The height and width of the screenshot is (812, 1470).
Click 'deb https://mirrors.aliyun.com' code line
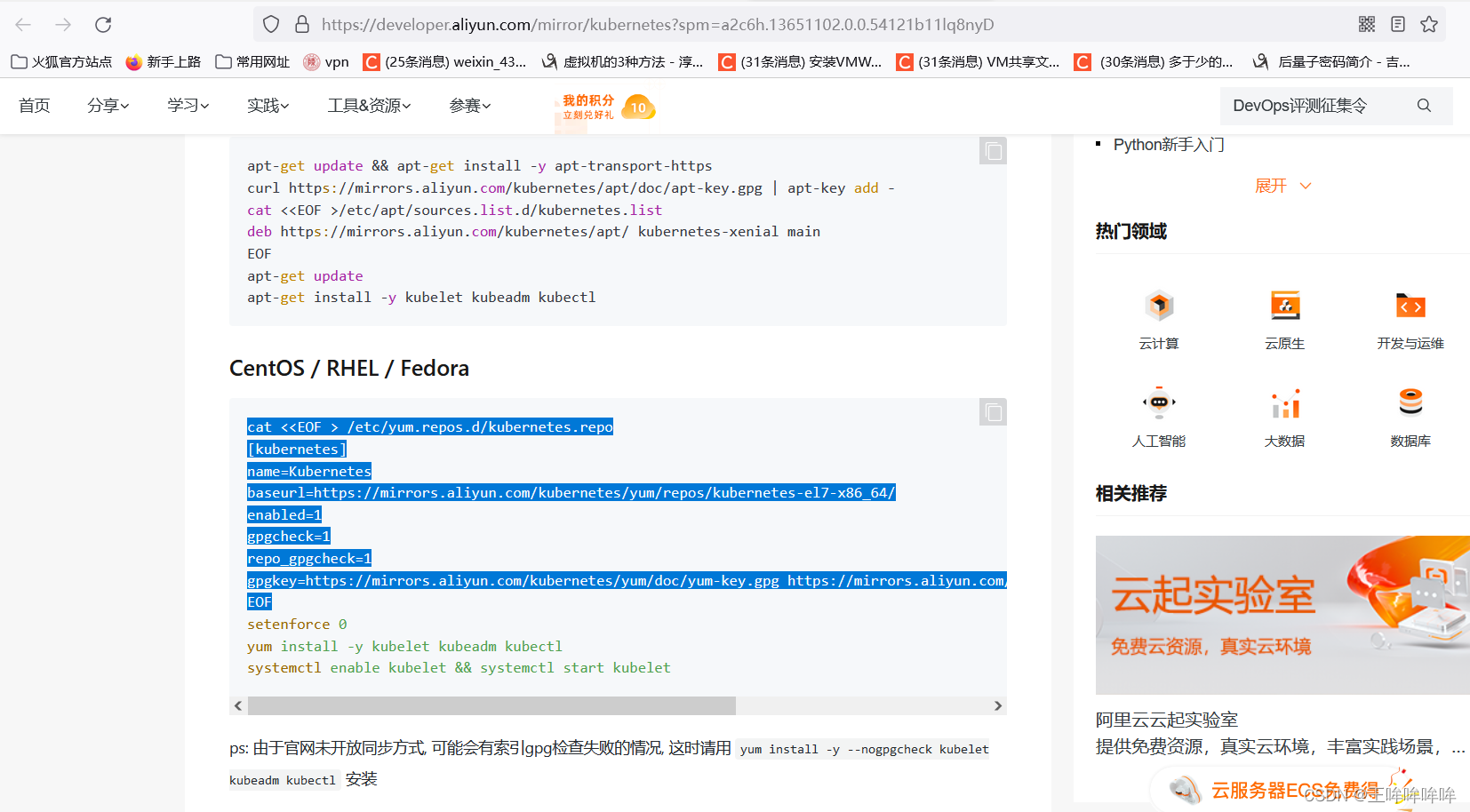point(533,231)
